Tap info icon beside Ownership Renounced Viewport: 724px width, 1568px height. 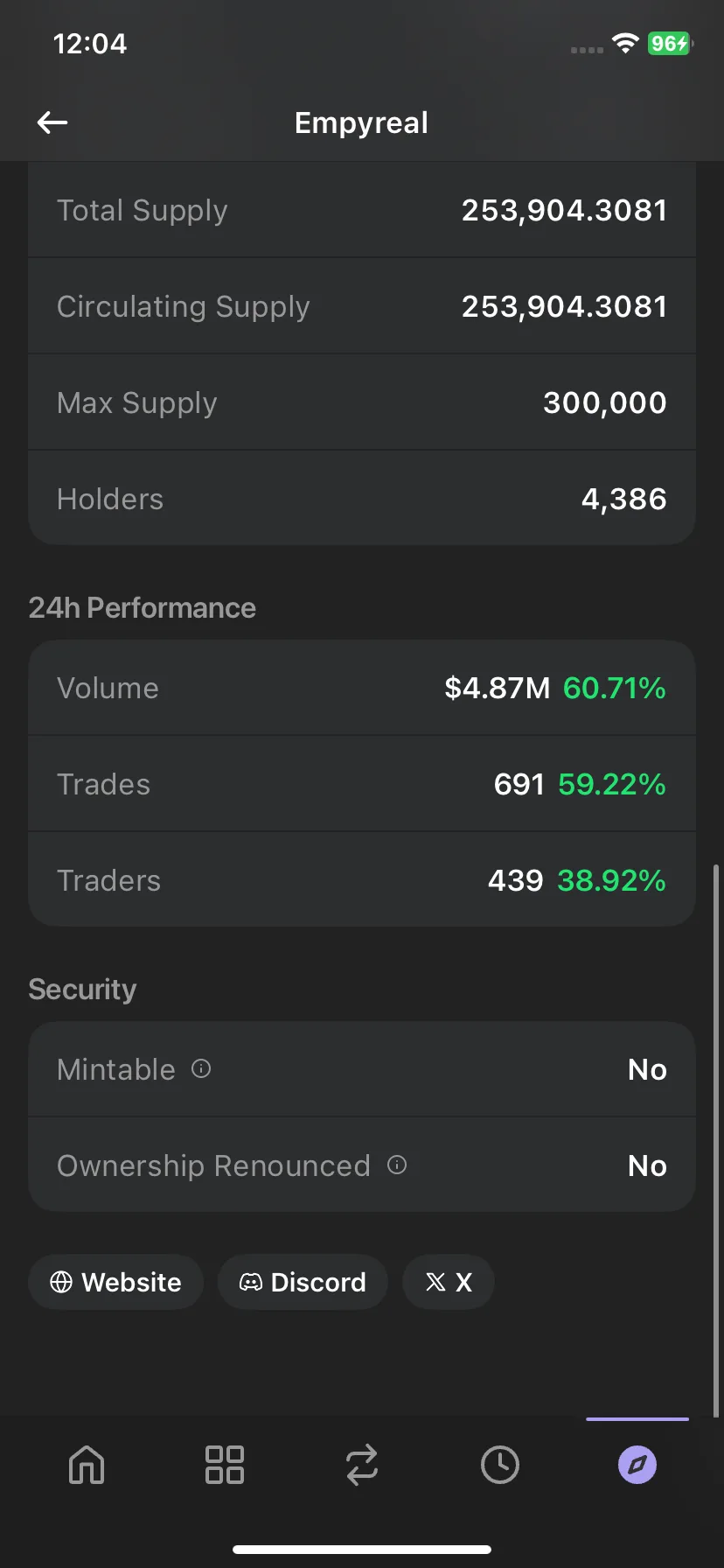coord(397,1165)
